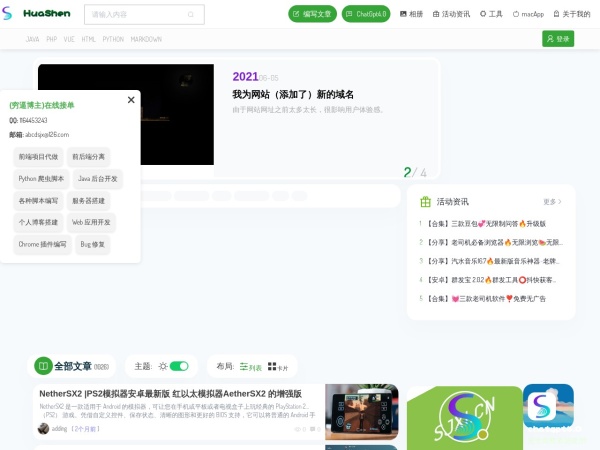
Task: Switch layout to 列表 list view
Action: point(250,367)
